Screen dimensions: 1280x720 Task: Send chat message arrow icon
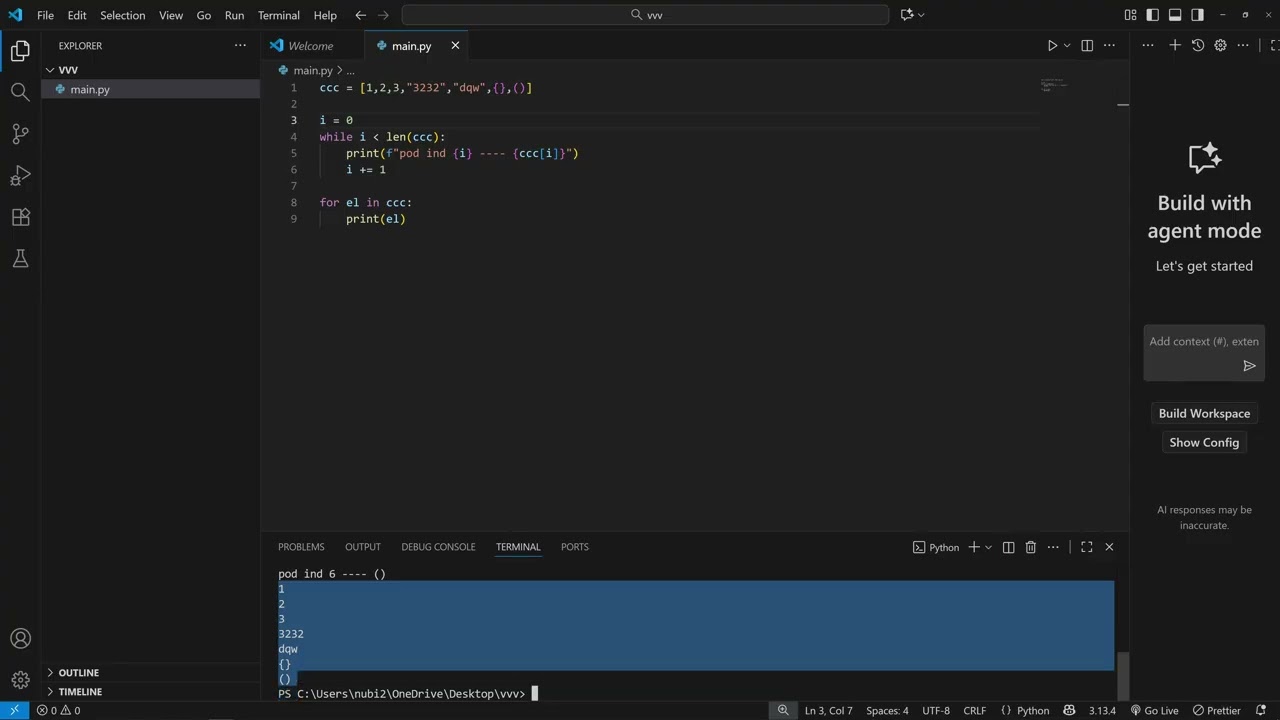(1249, 366)
